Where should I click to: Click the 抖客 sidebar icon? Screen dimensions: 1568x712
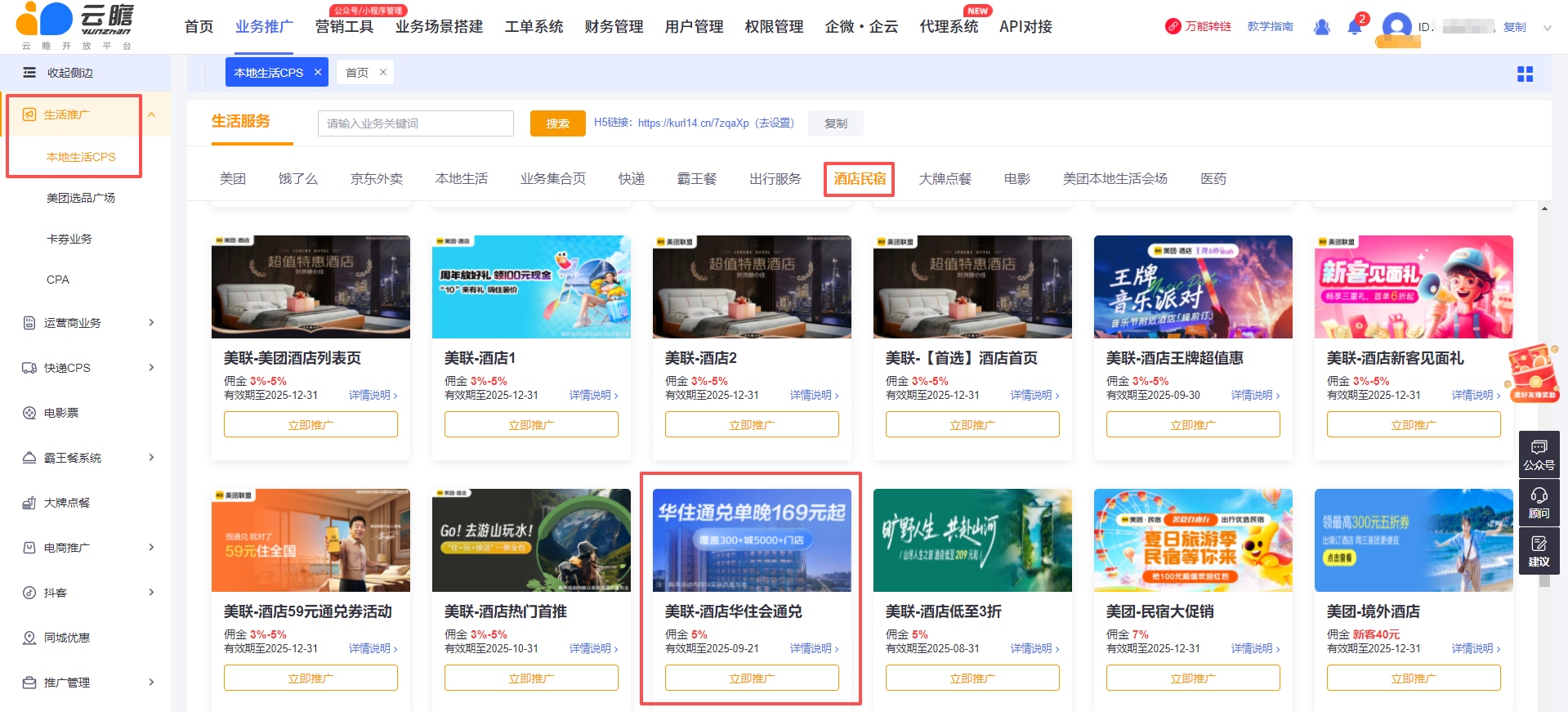coord(29,593)
